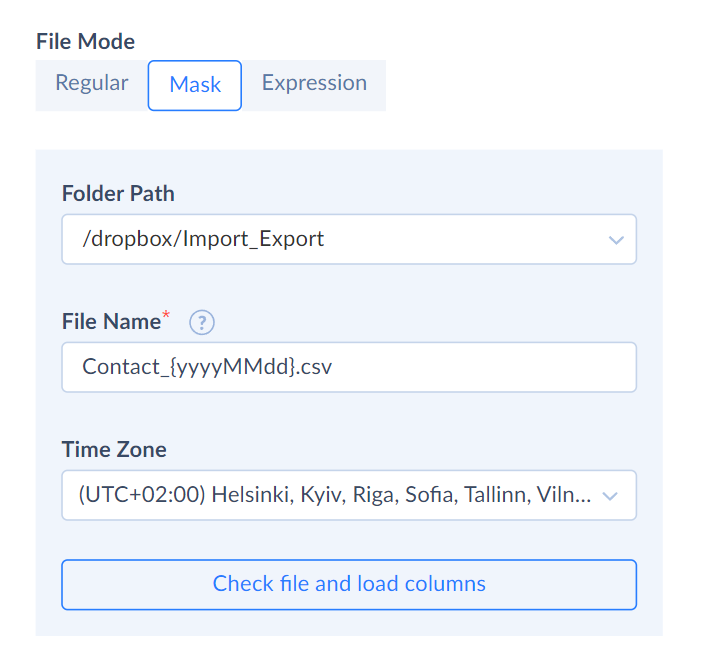Click the File Name input field
701x663 pixels.
[349, 367]
